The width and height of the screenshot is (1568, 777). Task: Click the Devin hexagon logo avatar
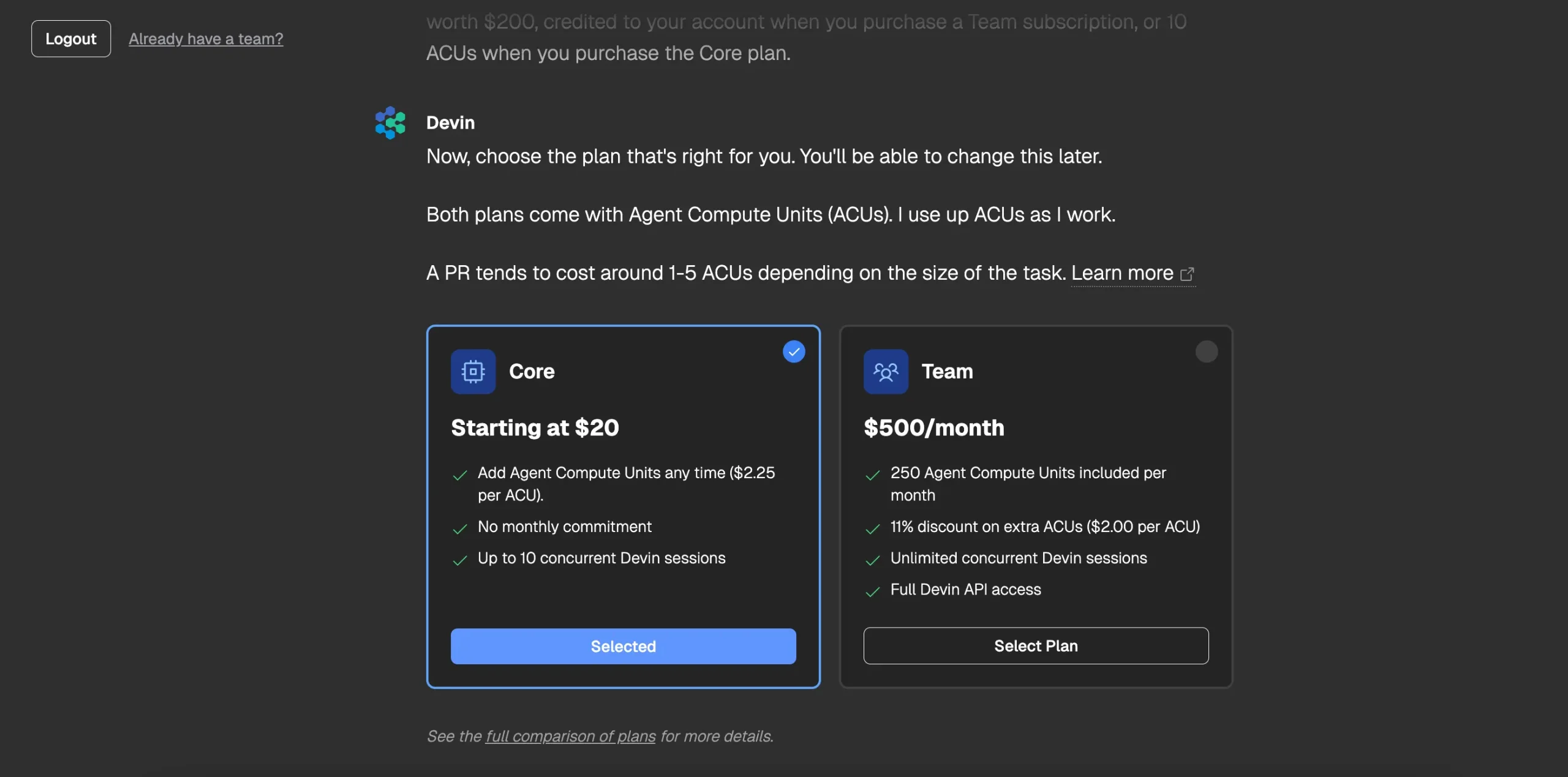pos(390,122)
